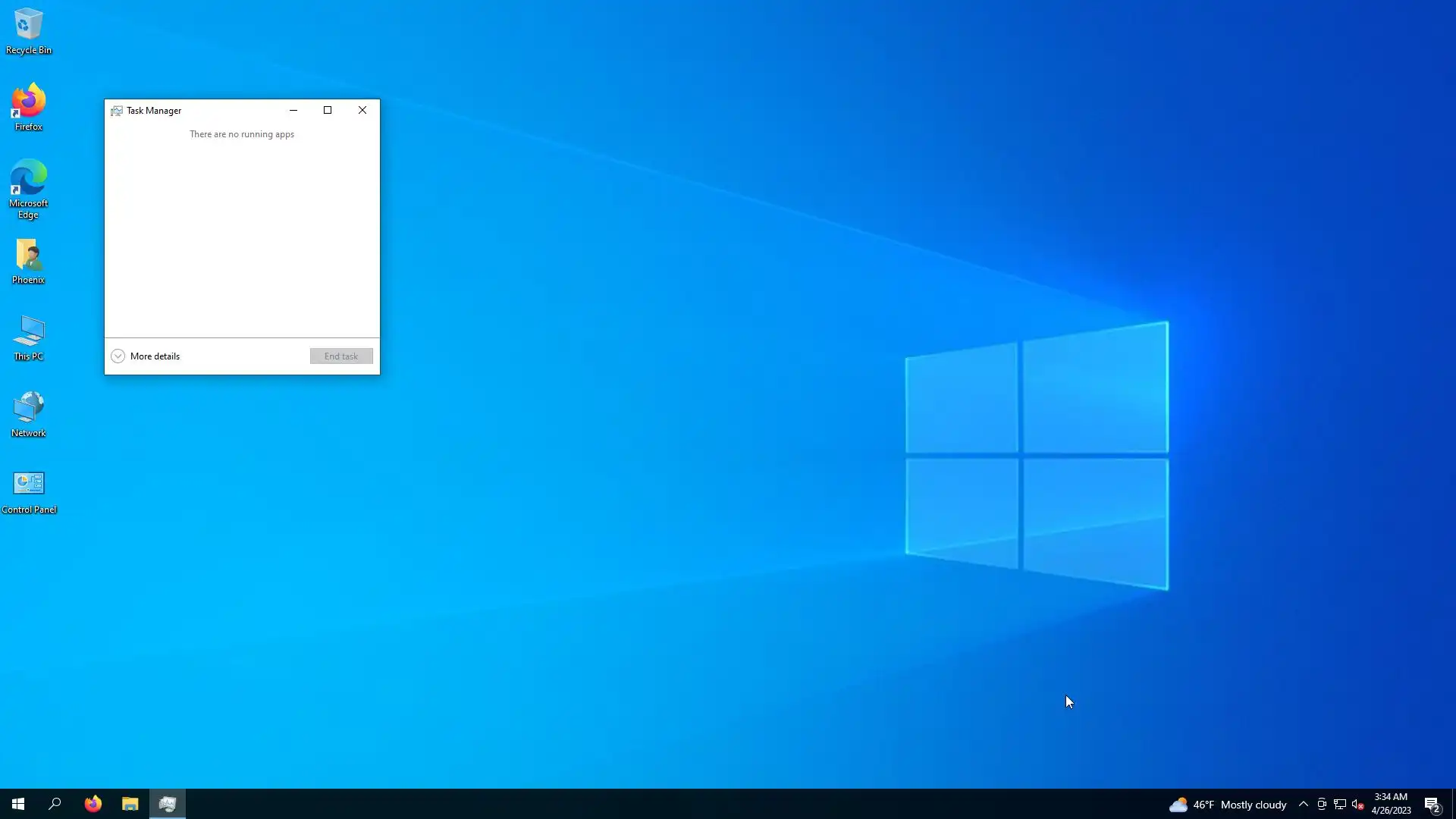Open the Windows Start menu
Viewport: 1456px width, 819px height.
coord(18,804)
